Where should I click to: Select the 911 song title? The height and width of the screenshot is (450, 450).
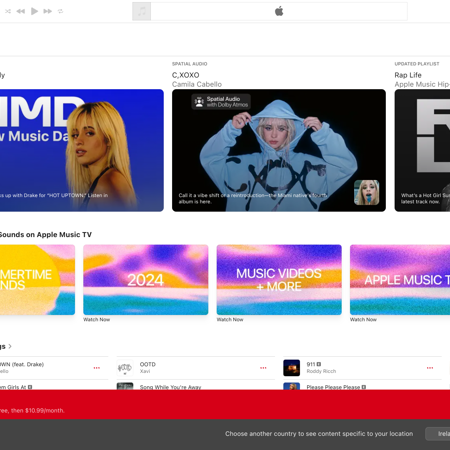(x=311, y=364)
